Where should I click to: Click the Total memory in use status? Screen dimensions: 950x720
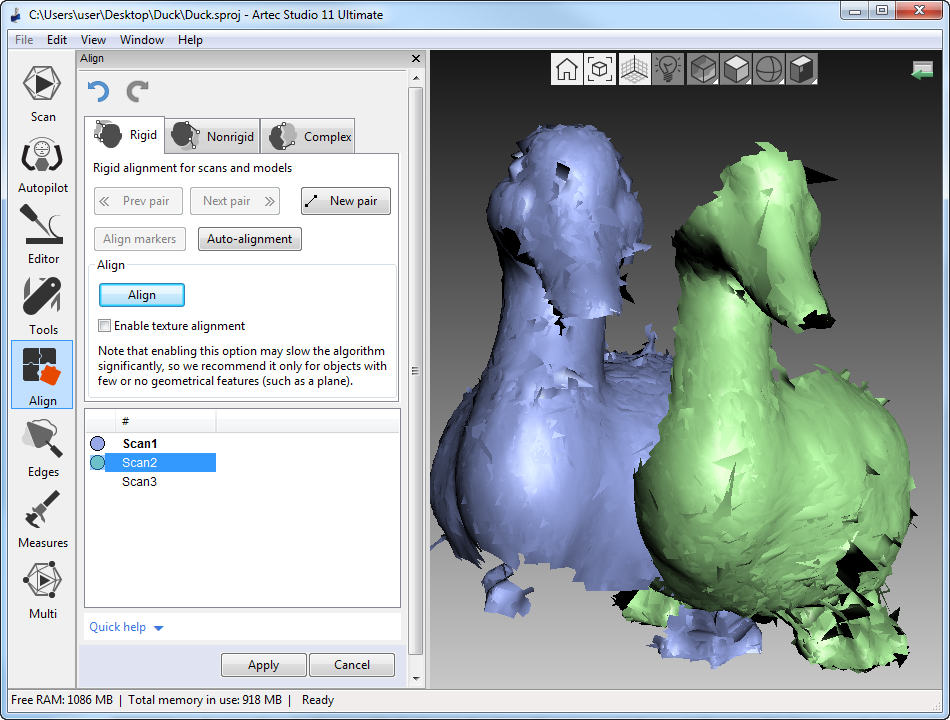pos(205,700)
